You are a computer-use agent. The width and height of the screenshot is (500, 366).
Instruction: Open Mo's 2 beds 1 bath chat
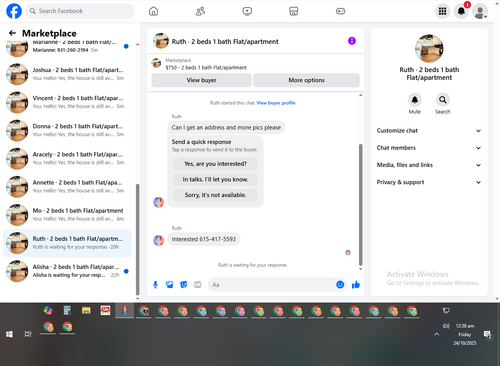tap(67, 215)
